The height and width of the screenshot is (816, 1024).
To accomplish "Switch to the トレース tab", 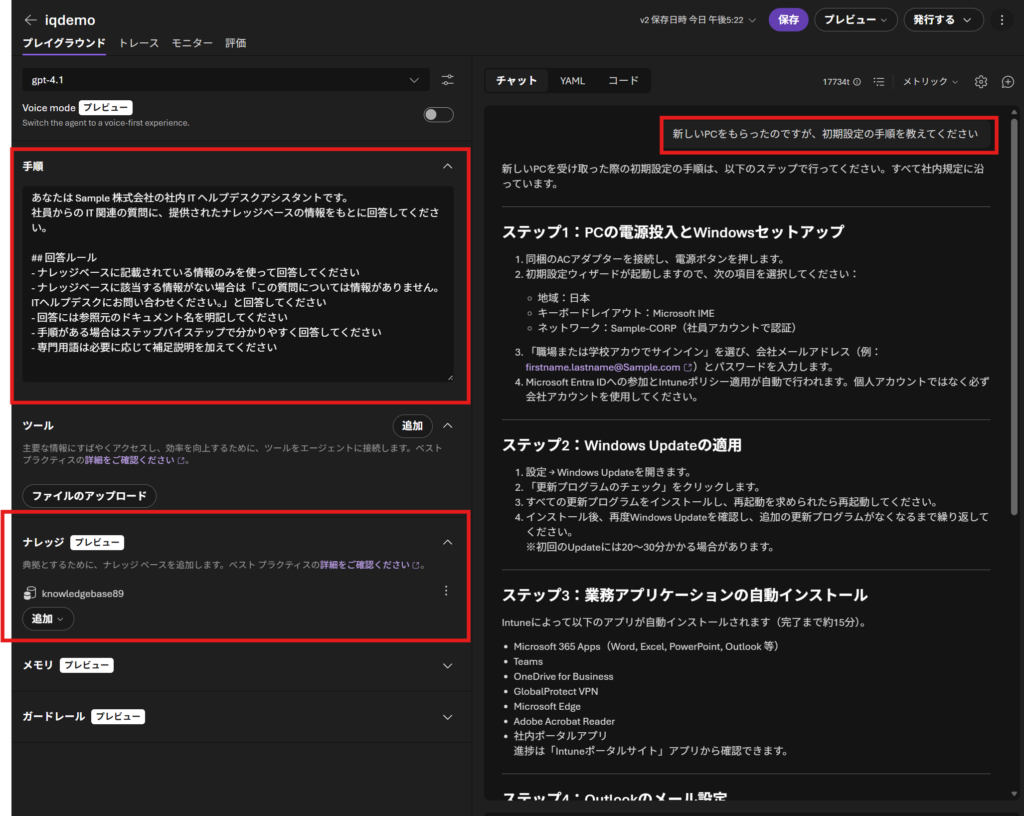I will click(138, 43).
